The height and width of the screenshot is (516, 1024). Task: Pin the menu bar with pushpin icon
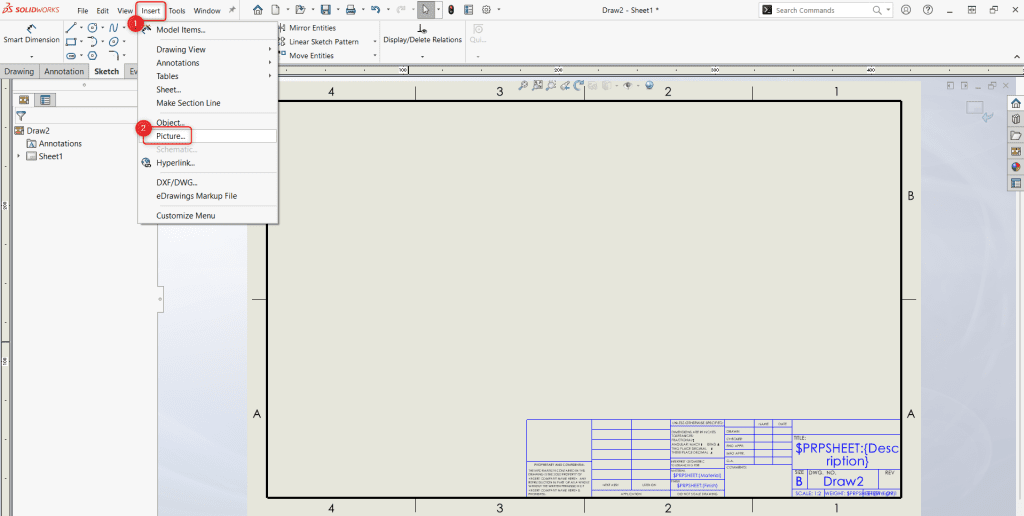click(x=232, y=10)
